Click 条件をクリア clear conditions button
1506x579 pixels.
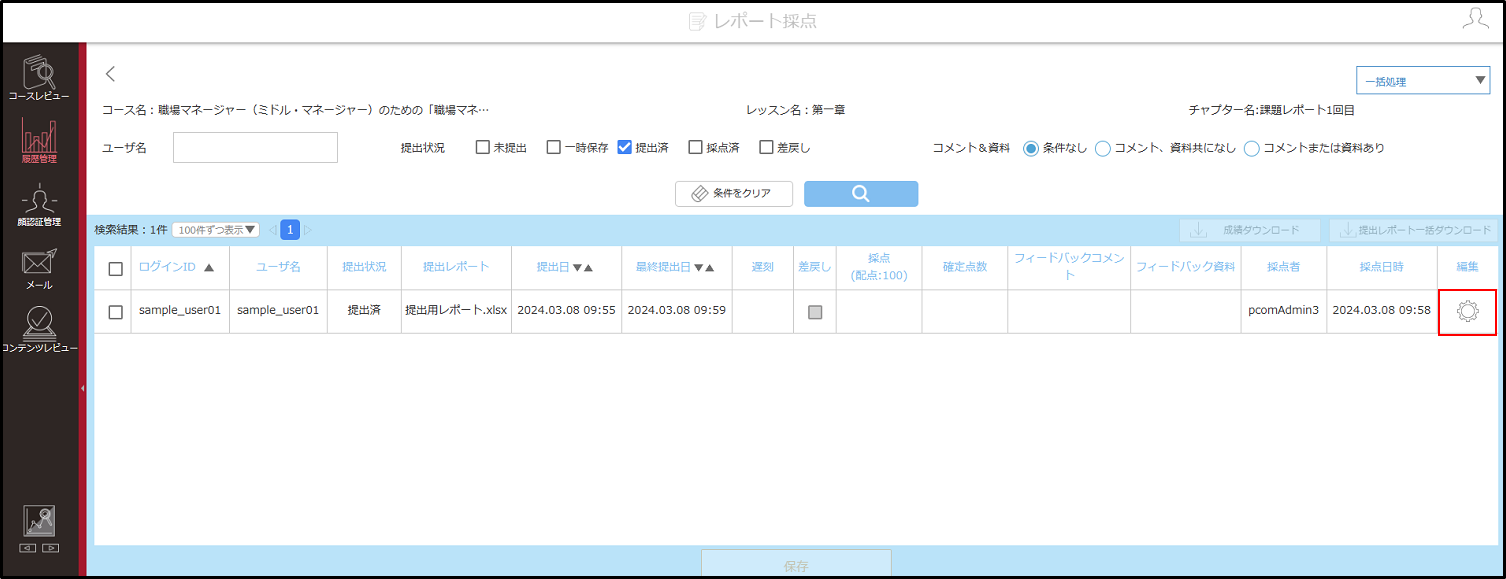click(734, 194)
